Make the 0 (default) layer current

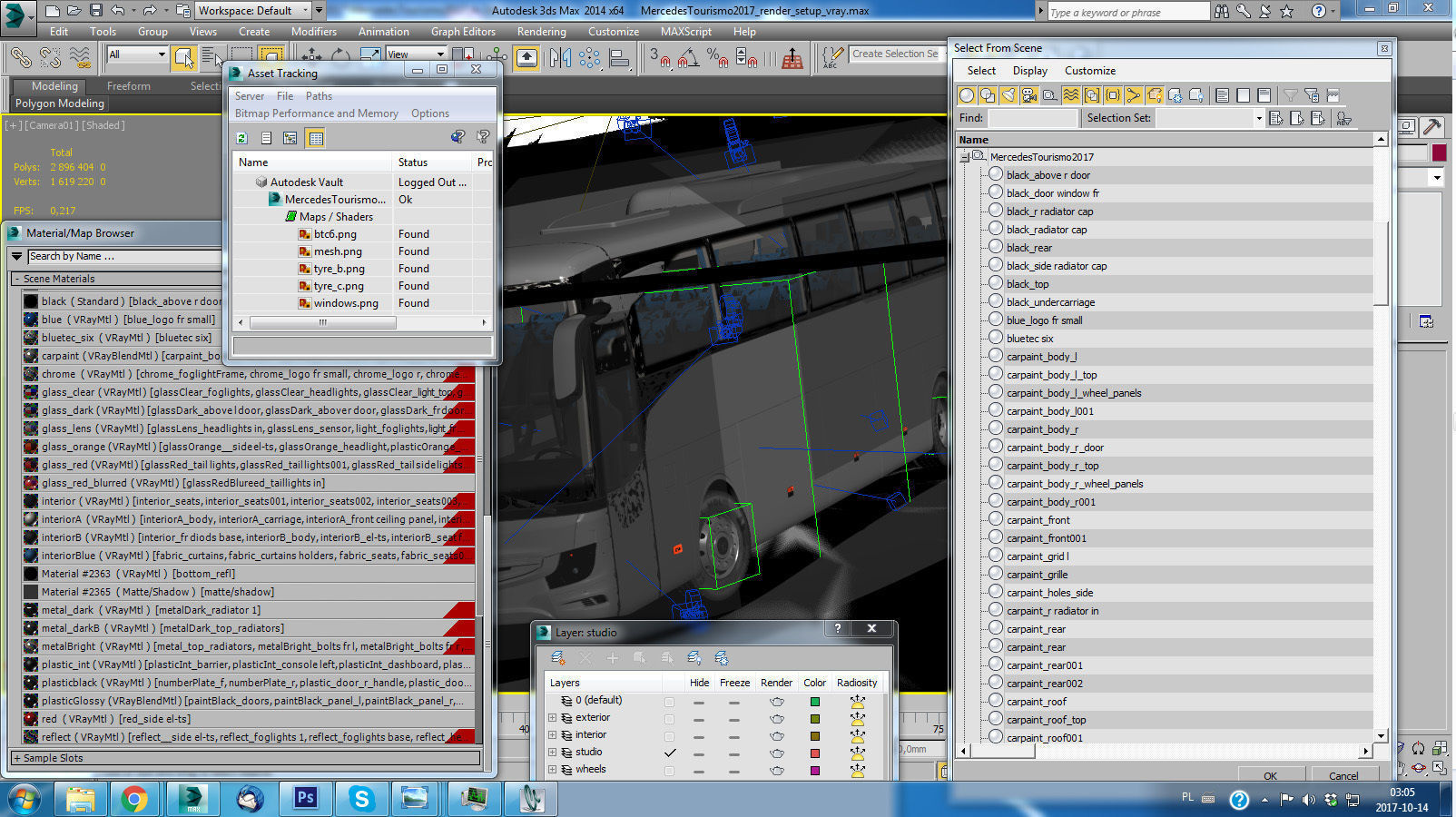coord(669,702)
